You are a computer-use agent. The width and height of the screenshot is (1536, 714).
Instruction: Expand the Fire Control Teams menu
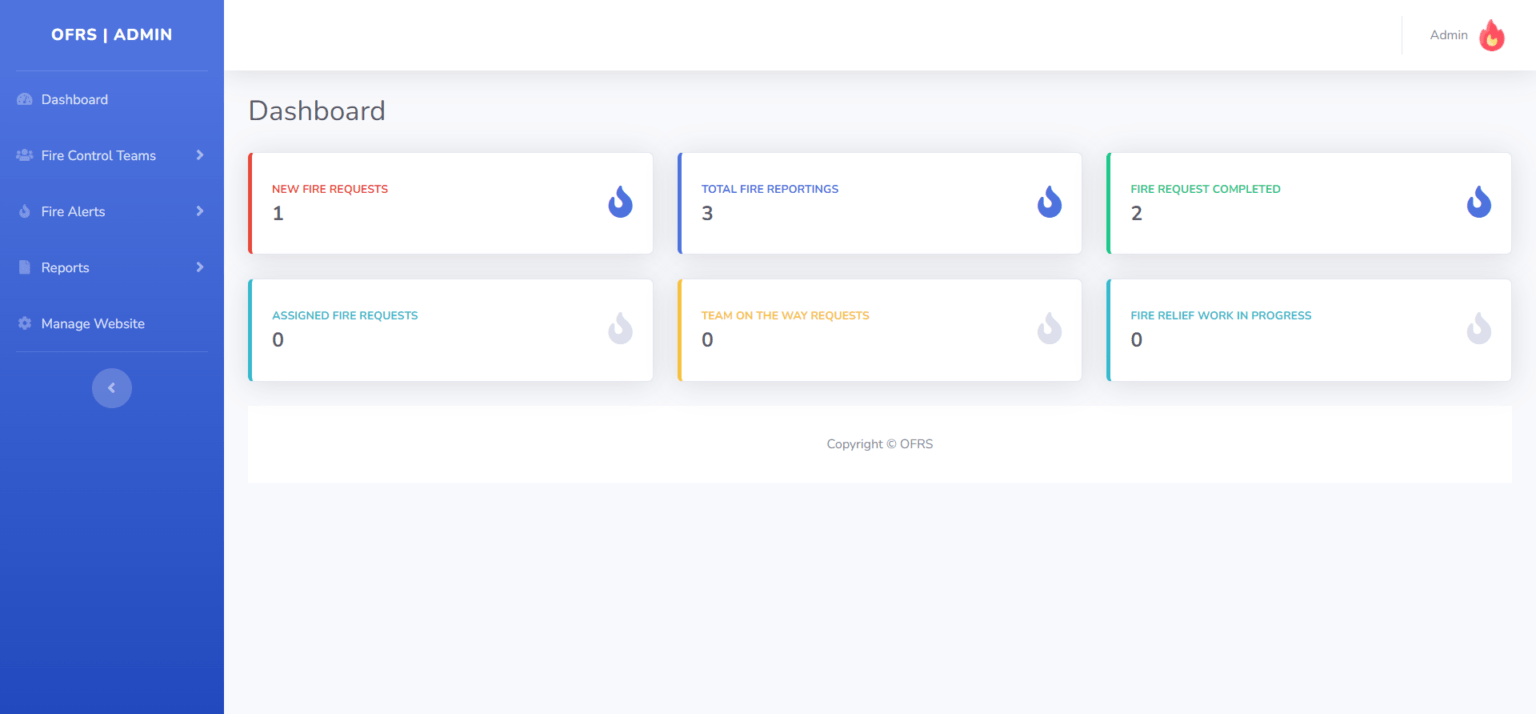click(x=199, y=155)
